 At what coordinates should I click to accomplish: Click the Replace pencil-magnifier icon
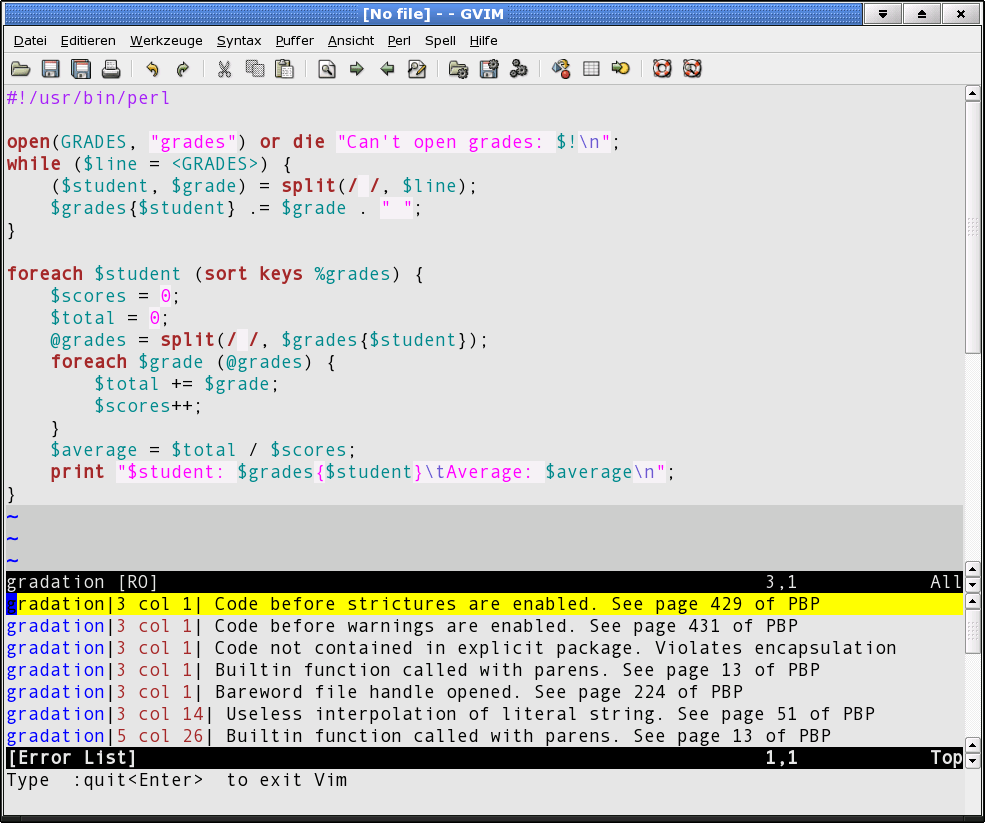coord(417,69)
